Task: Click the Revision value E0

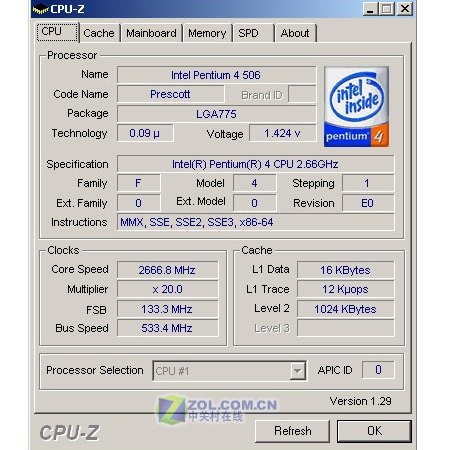Action: (368, 203)
